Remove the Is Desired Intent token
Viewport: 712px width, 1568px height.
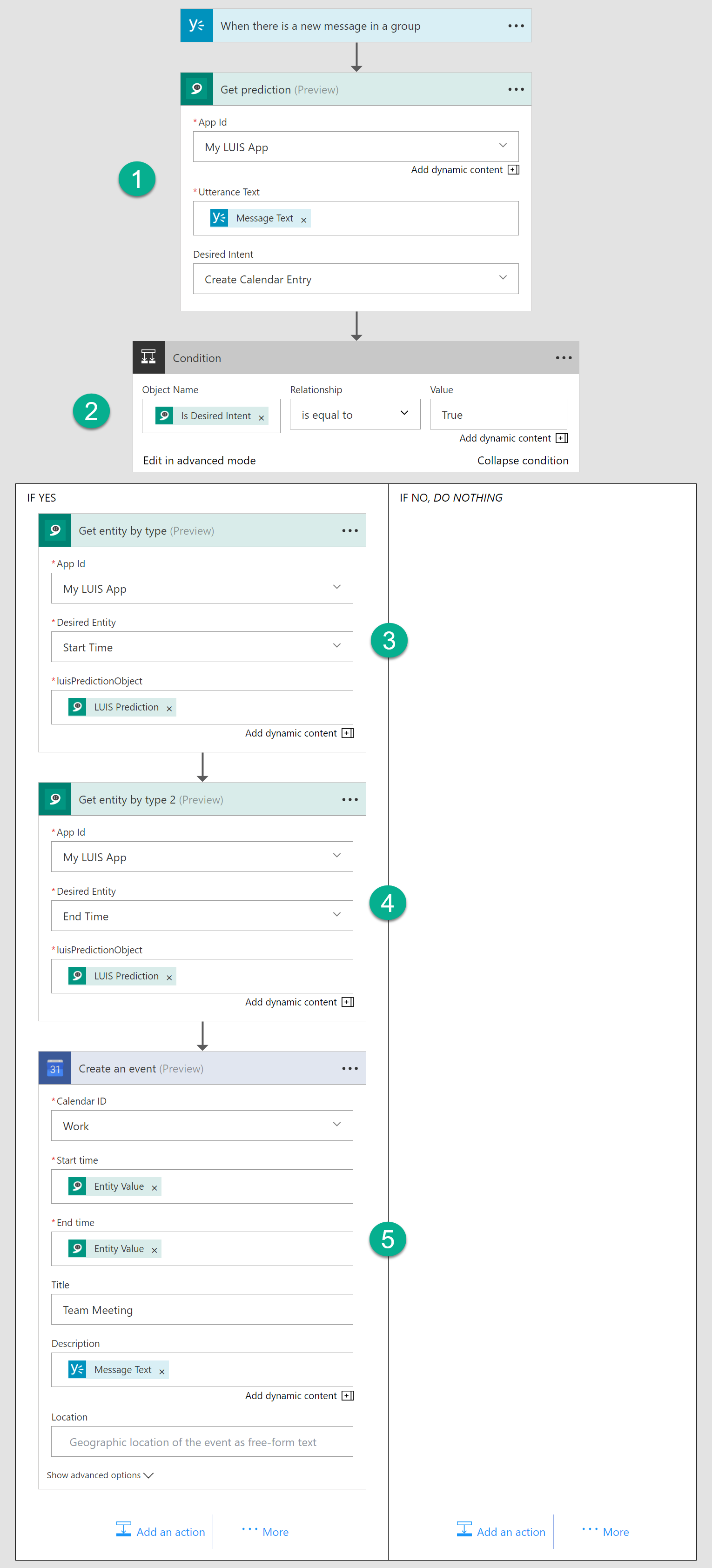pyautogui.click(x=261, y=417)
